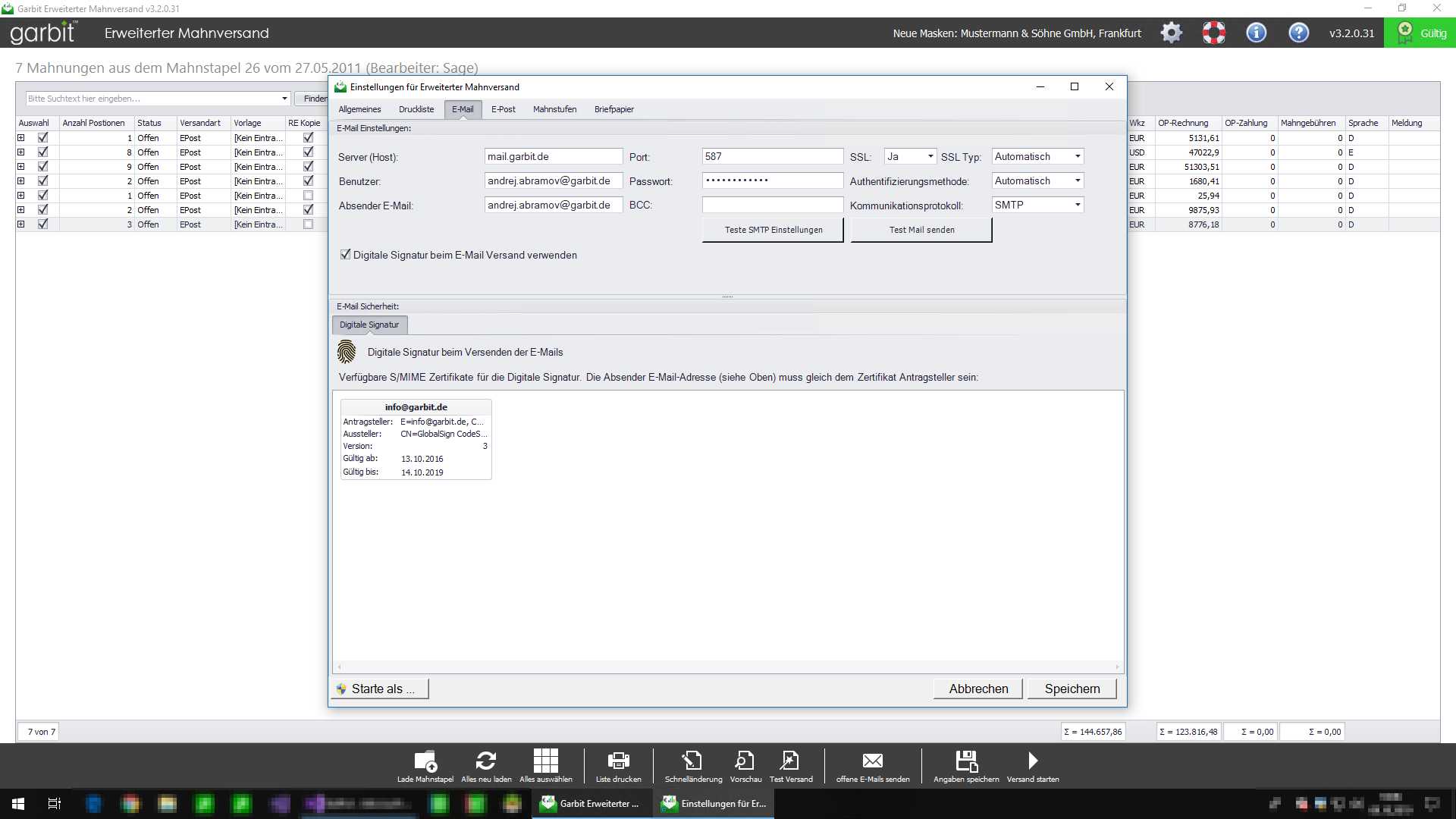
Task: Click the Speichern button
Action: [1072, 689]
